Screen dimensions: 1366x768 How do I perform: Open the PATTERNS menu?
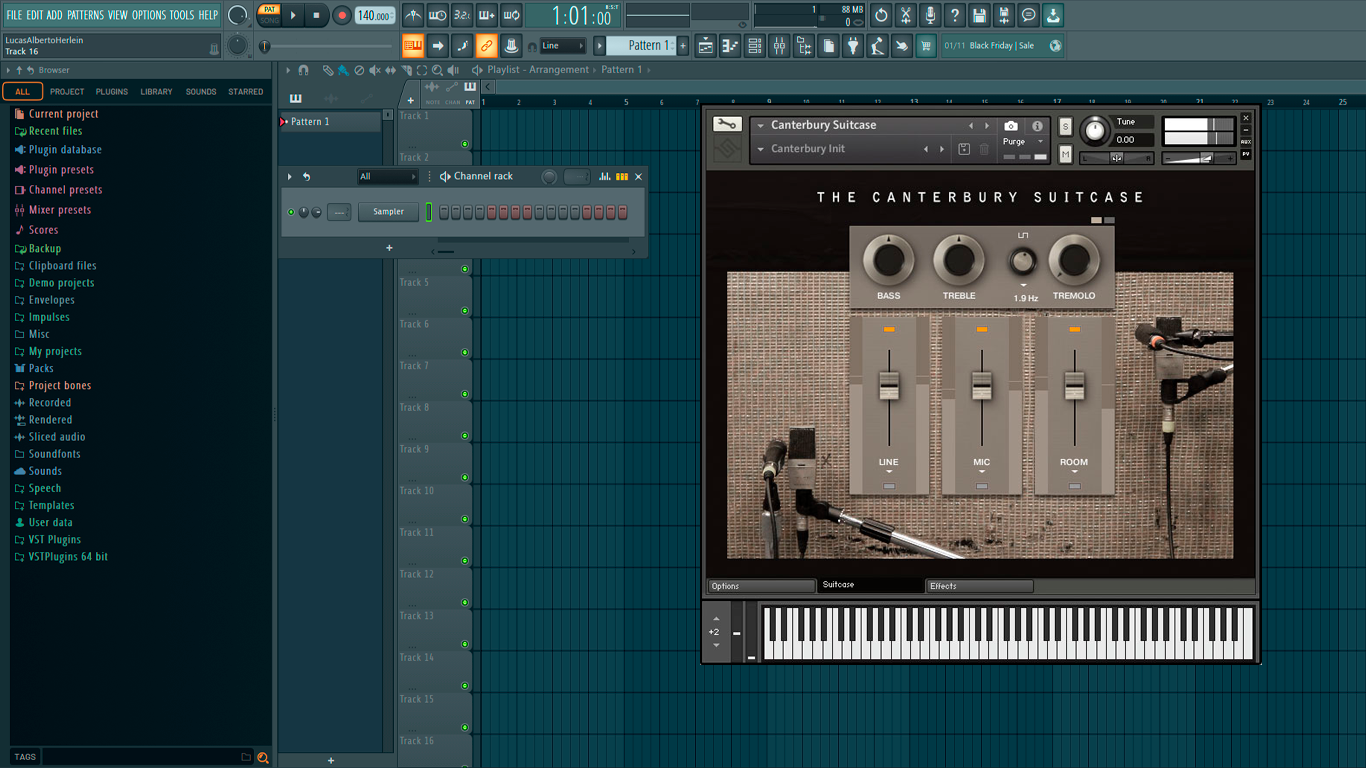(x=85, y=15)
